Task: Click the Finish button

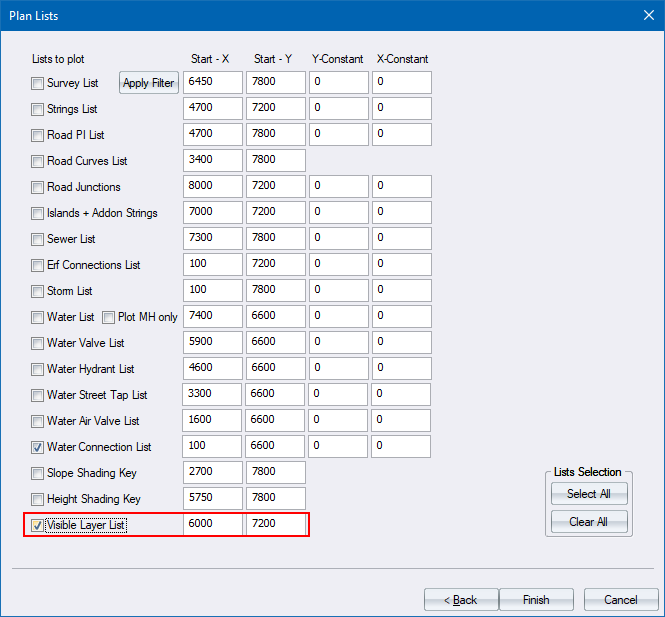Action: pos(536,600)
